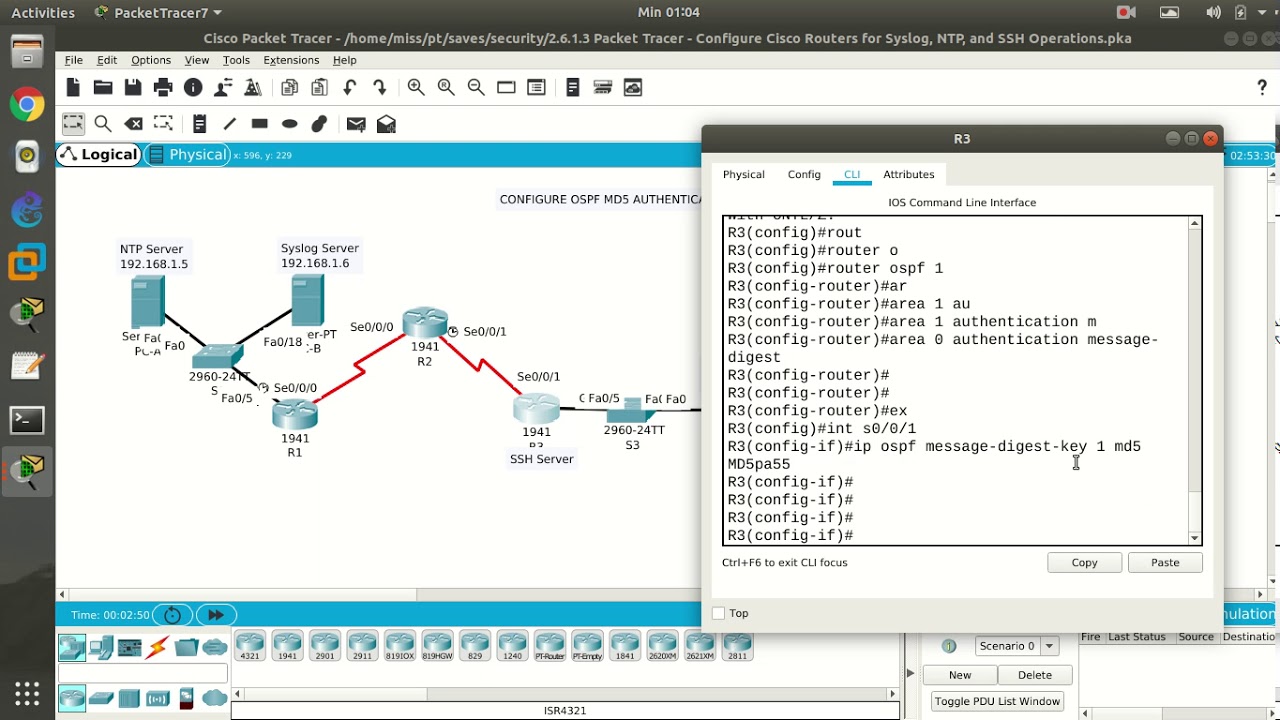Image resolution: width=1280 pixels, height=720 pixels.
Task: Zoom out of the workspace
Action: click(x=476, y=88)
